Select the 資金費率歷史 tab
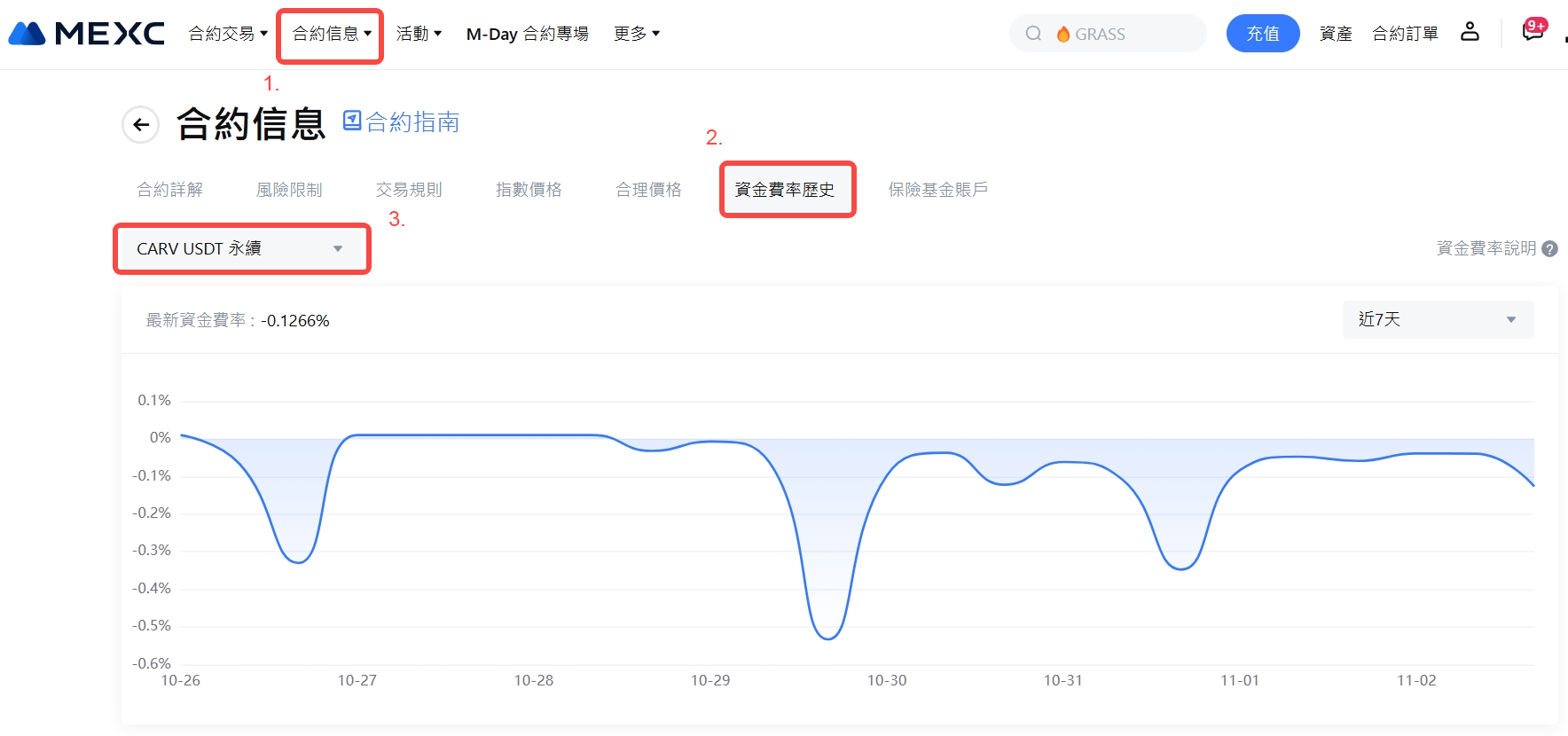Screen dimensions: 1568x736 [x=785, y=190]
